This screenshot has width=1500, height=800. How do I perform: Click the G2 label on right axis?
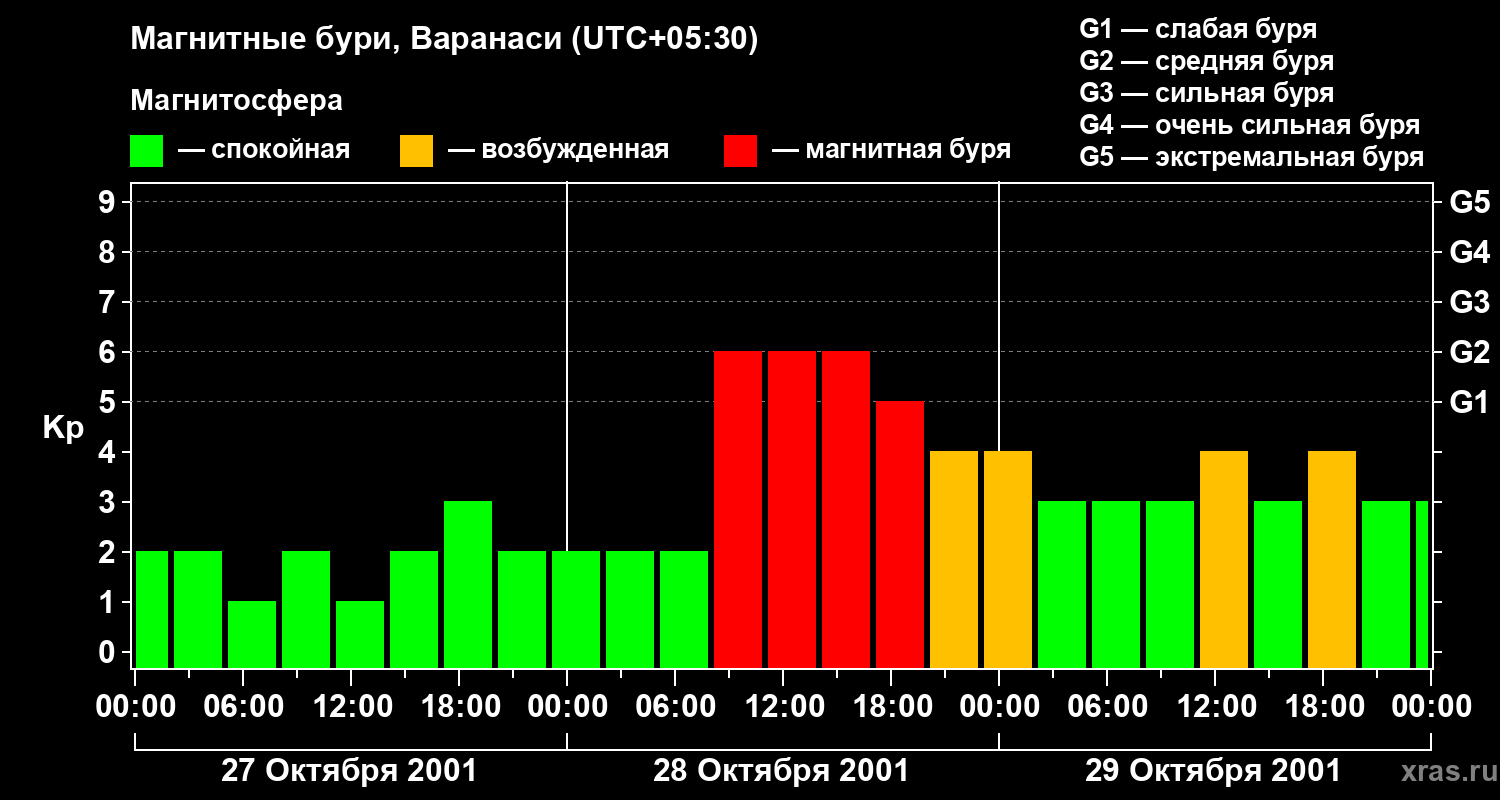pyautogui.click(x=1469, y=352)
